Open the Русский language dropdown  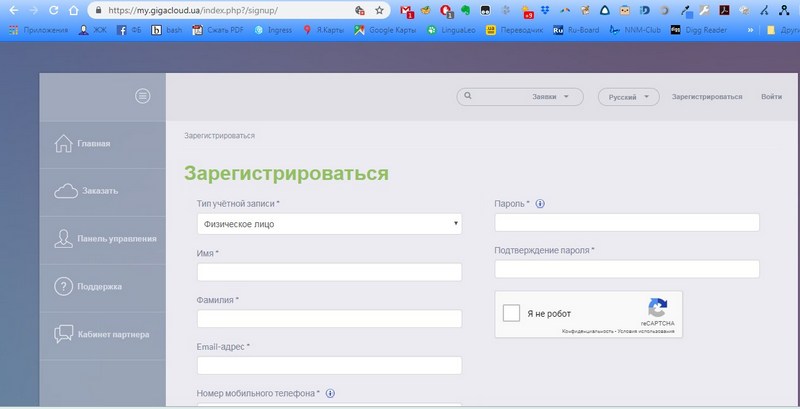pos(629,97)
